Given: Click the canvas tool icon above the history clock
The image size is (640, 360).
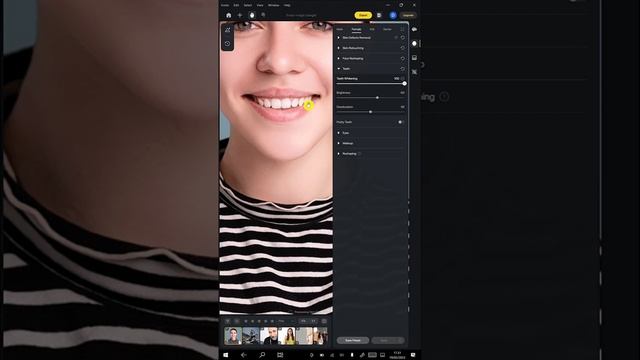Looking at the screenshot, I should click(227, 30).
